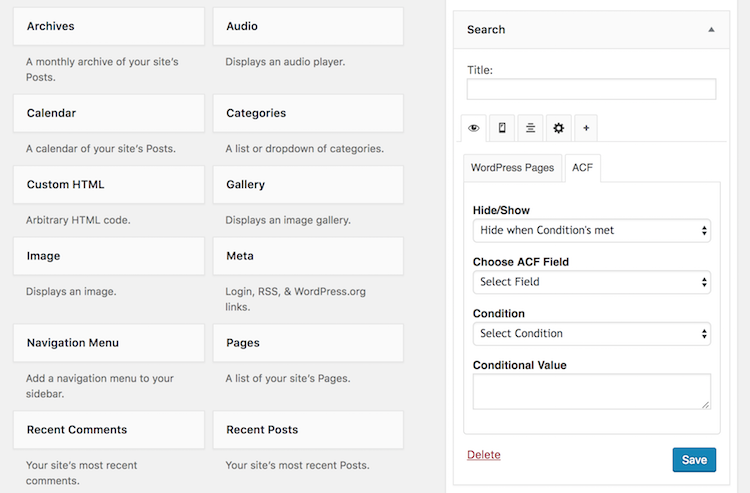Open the Select Condition dropdown
The height and width of the screenshot is (493, 750).
coord(591,334)
